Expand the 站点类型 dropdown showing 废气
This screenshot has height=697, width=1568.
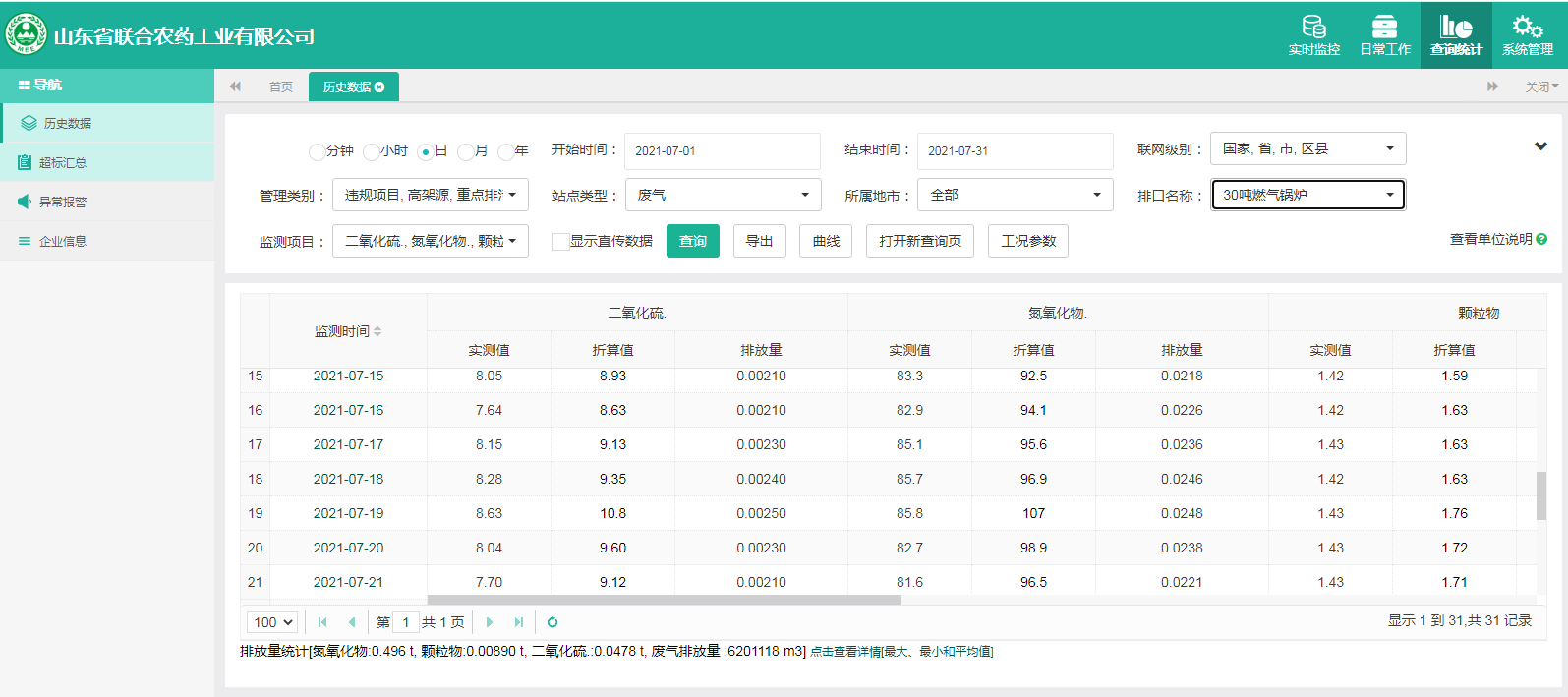[723, 195]
